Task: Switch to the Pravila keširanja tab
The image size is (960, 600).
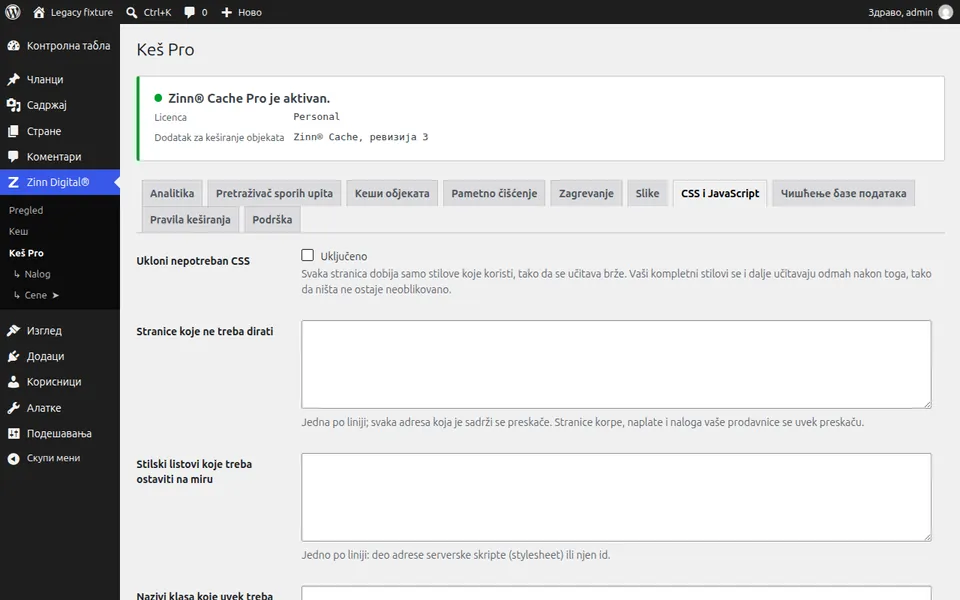Action: [x=190, y=220]
